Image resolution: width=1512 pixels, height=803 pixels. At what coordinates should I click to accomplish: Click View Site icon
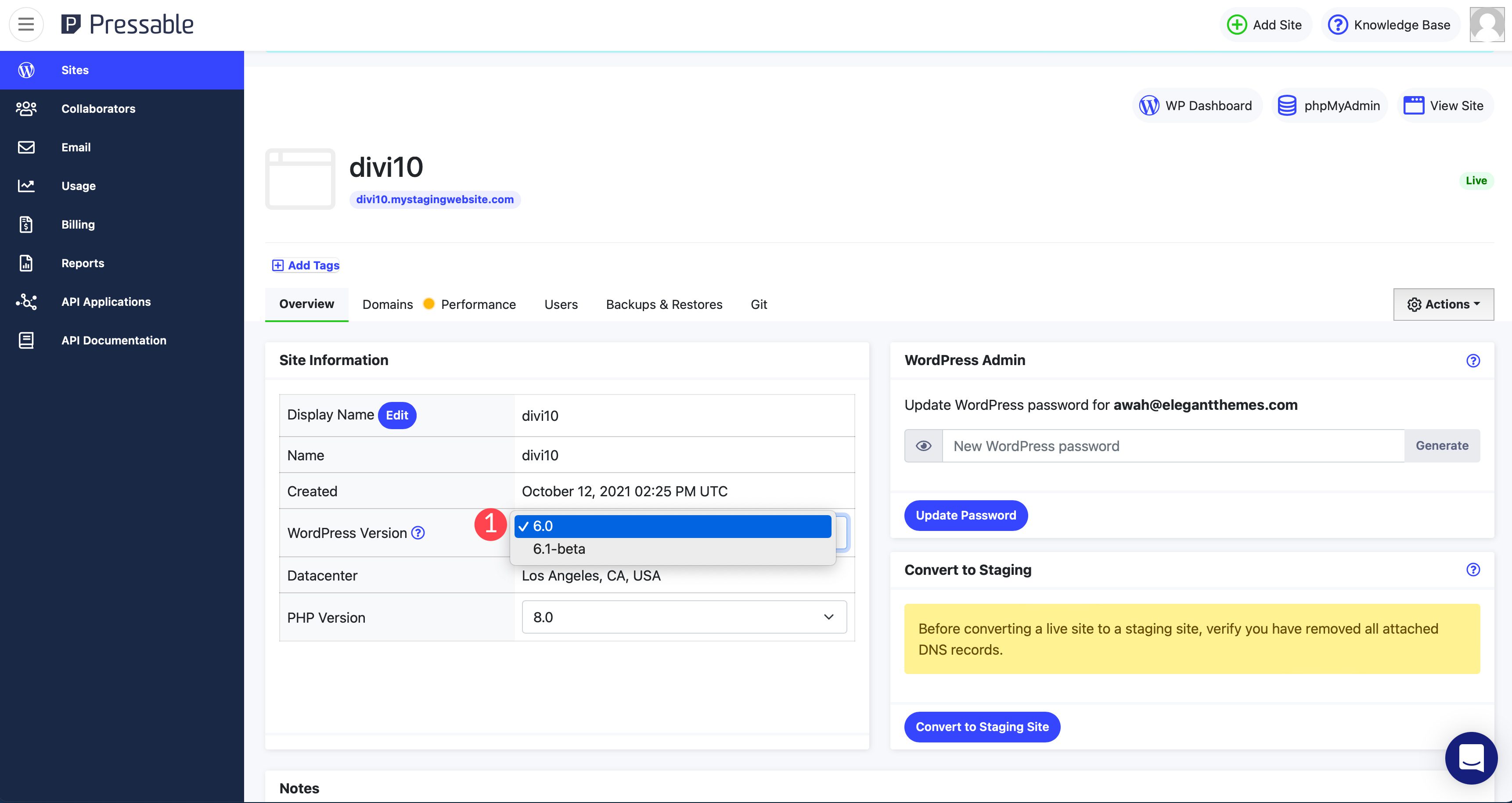click(x=1415, y=105)
